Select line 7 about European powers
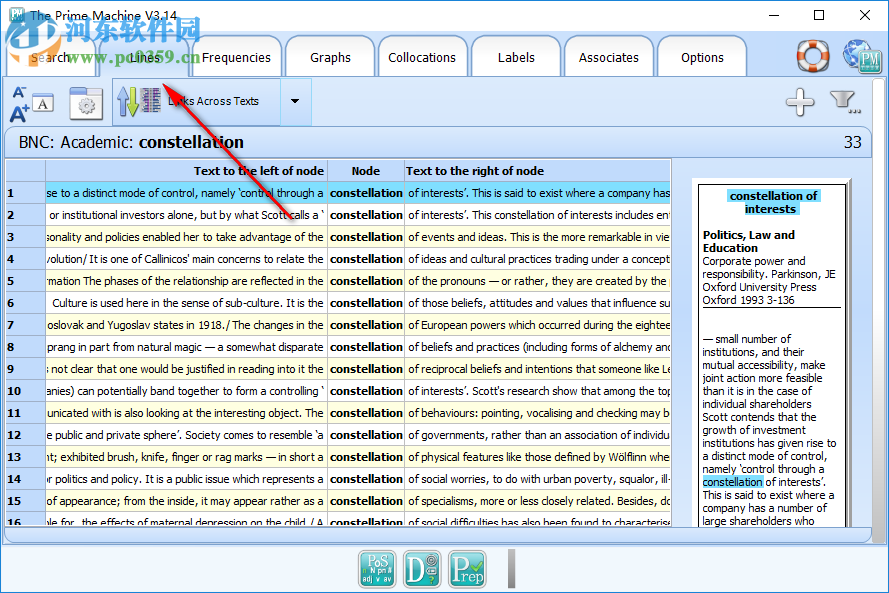Viewport: 889px width, 593px height. (x=338, y=325)
